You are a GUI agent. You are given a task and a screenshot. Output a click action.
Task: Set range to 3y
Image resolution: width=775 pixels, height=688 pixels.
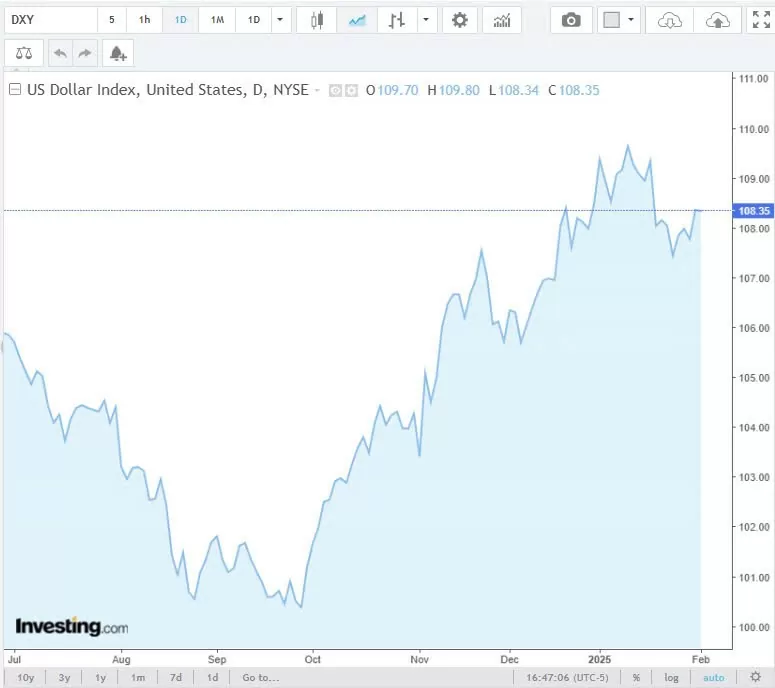(64, 677)
